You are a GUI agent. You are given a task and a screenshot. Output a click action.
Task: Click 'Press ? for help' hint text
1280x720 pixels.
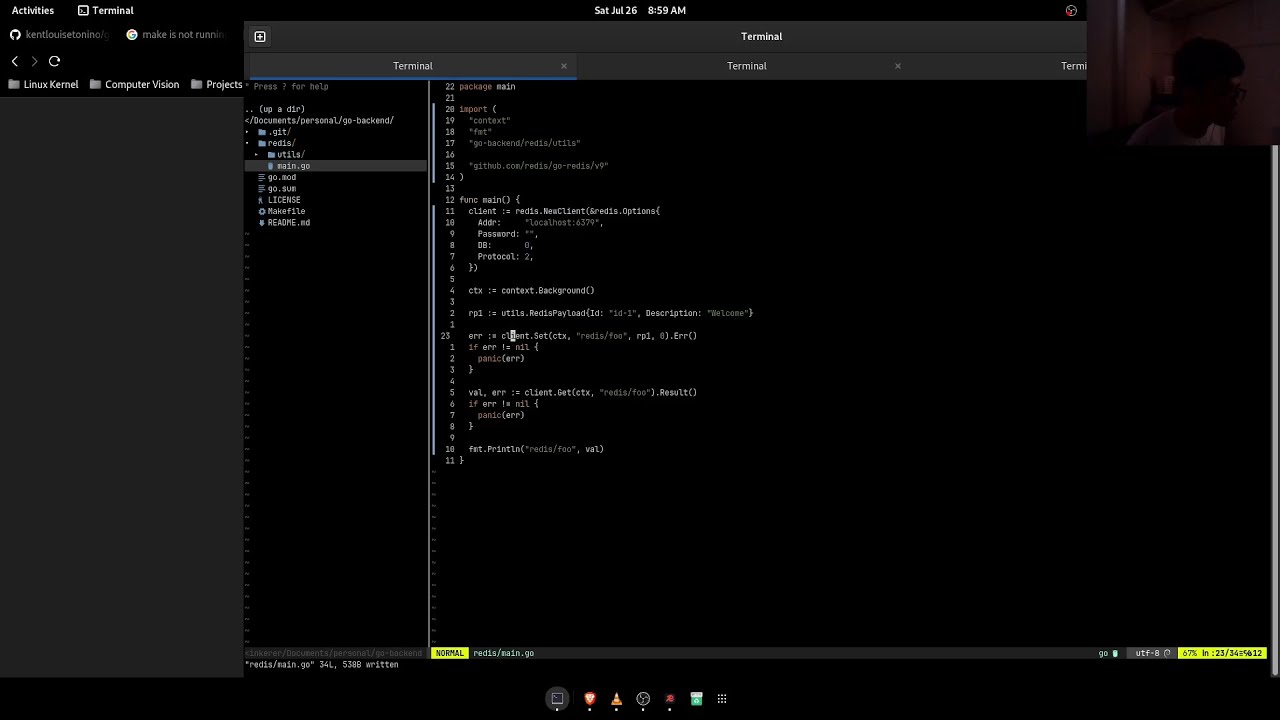tap(291, 86)
